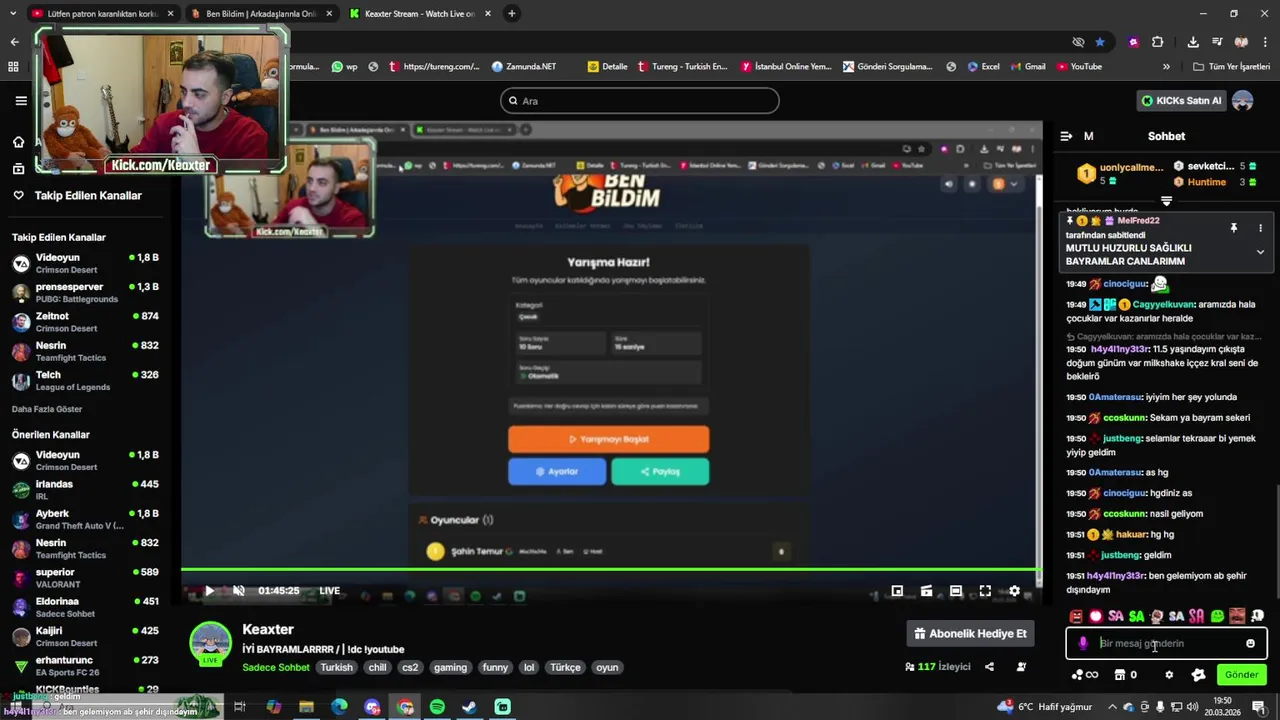
Task: Click the Keaxter channel avatar
Action: [211, 643]
